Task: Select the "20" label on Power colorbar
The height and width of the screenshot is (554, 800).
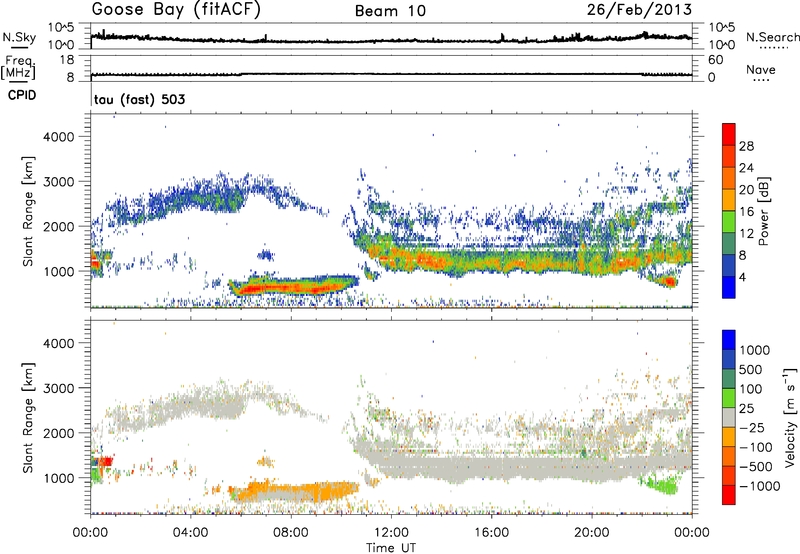Action: point(746,190)
